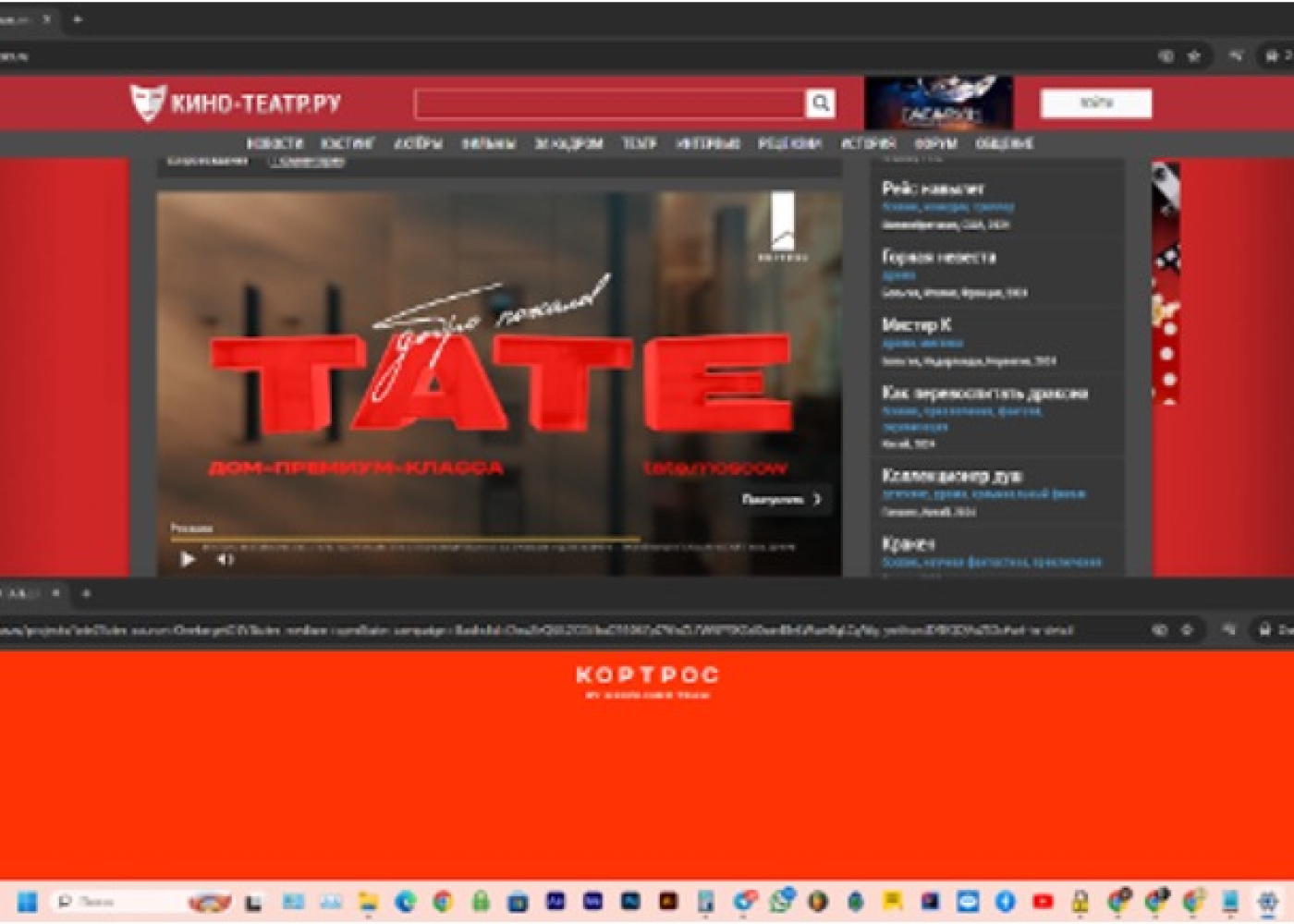Open the movie link Мистер К

(x=916, y=325)
